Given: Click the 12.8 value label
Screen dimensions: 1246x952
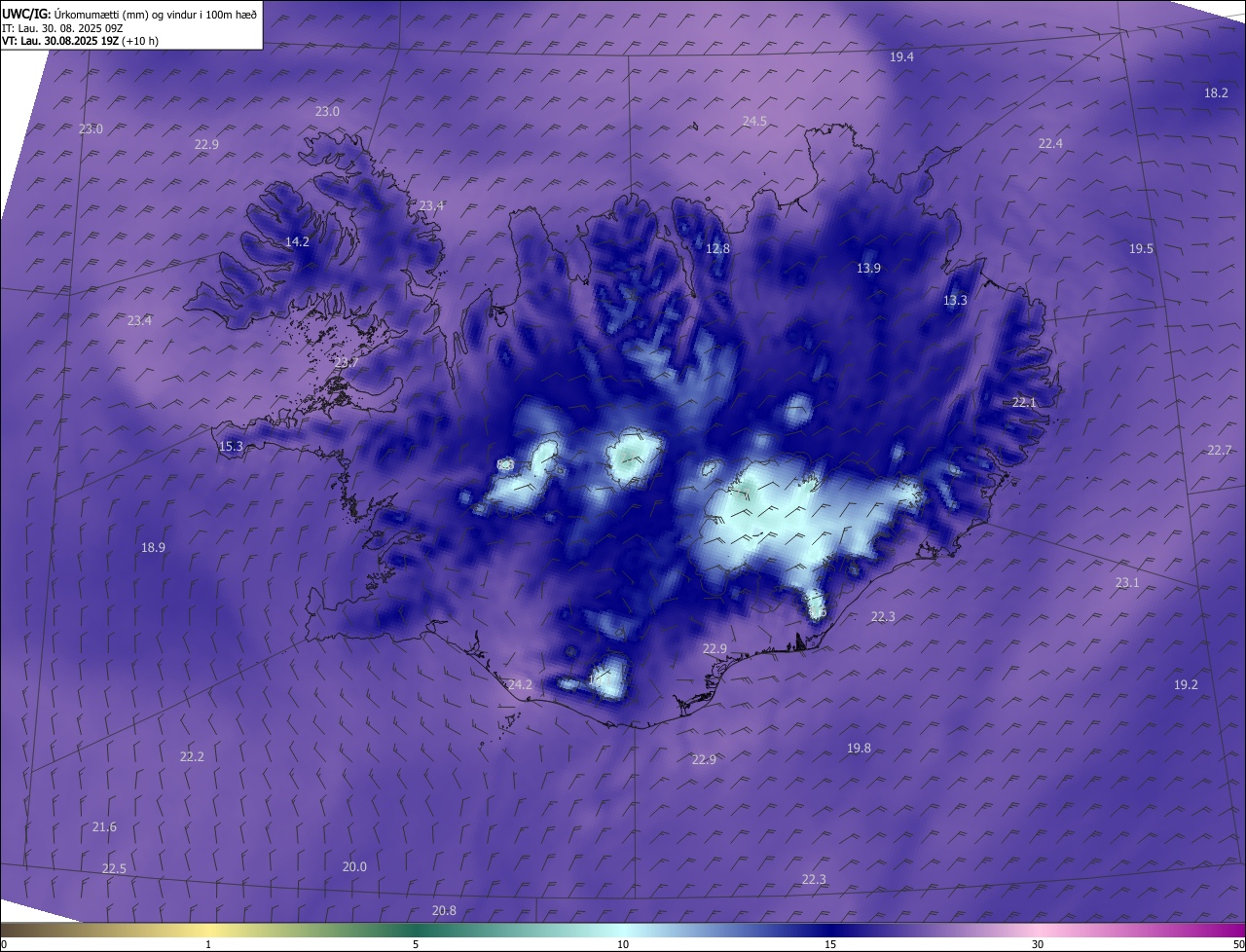Looking at the screenshot, I should [717, 249].
